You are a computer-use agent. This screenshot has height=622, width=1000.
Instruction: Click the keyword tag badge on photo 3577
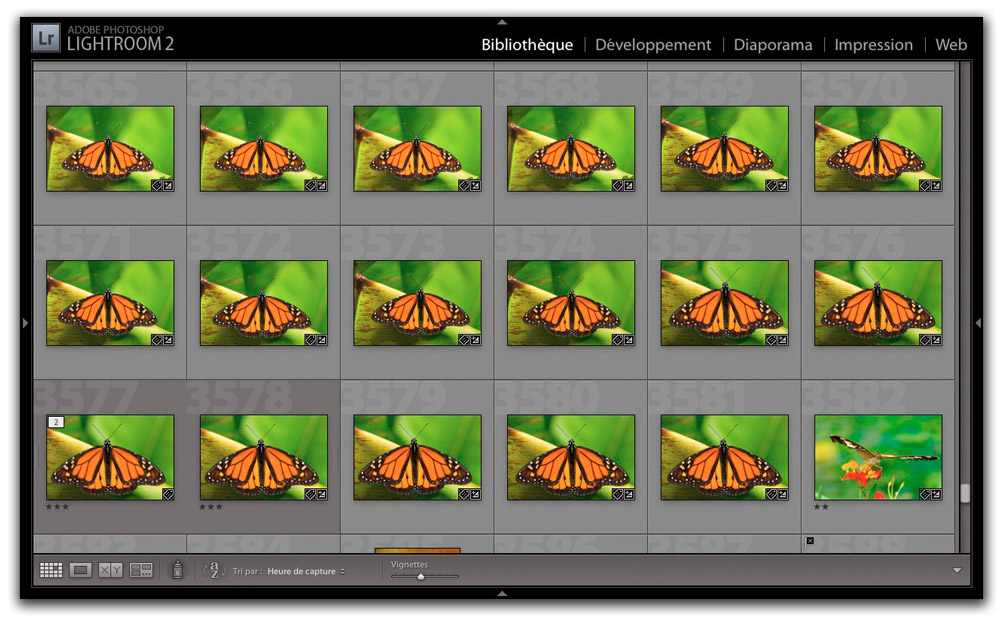(168, 494)
